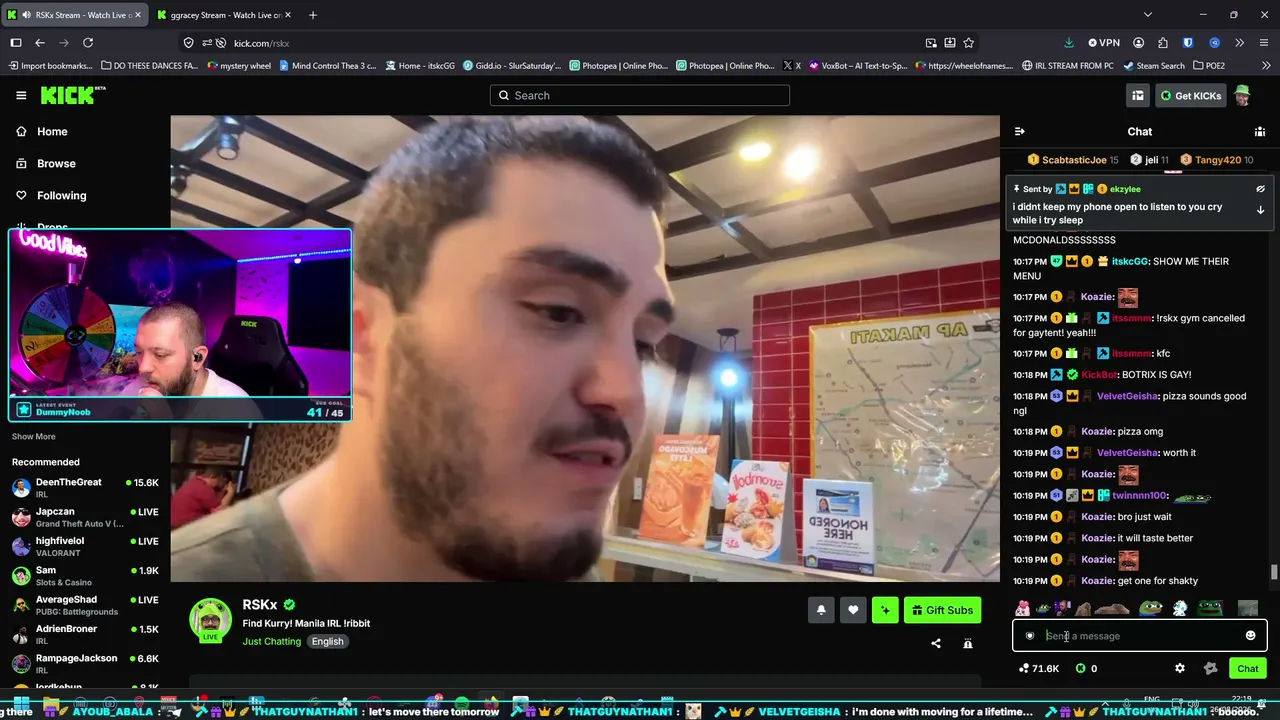Open the Bitwarden shield extension

(1188, 43)
